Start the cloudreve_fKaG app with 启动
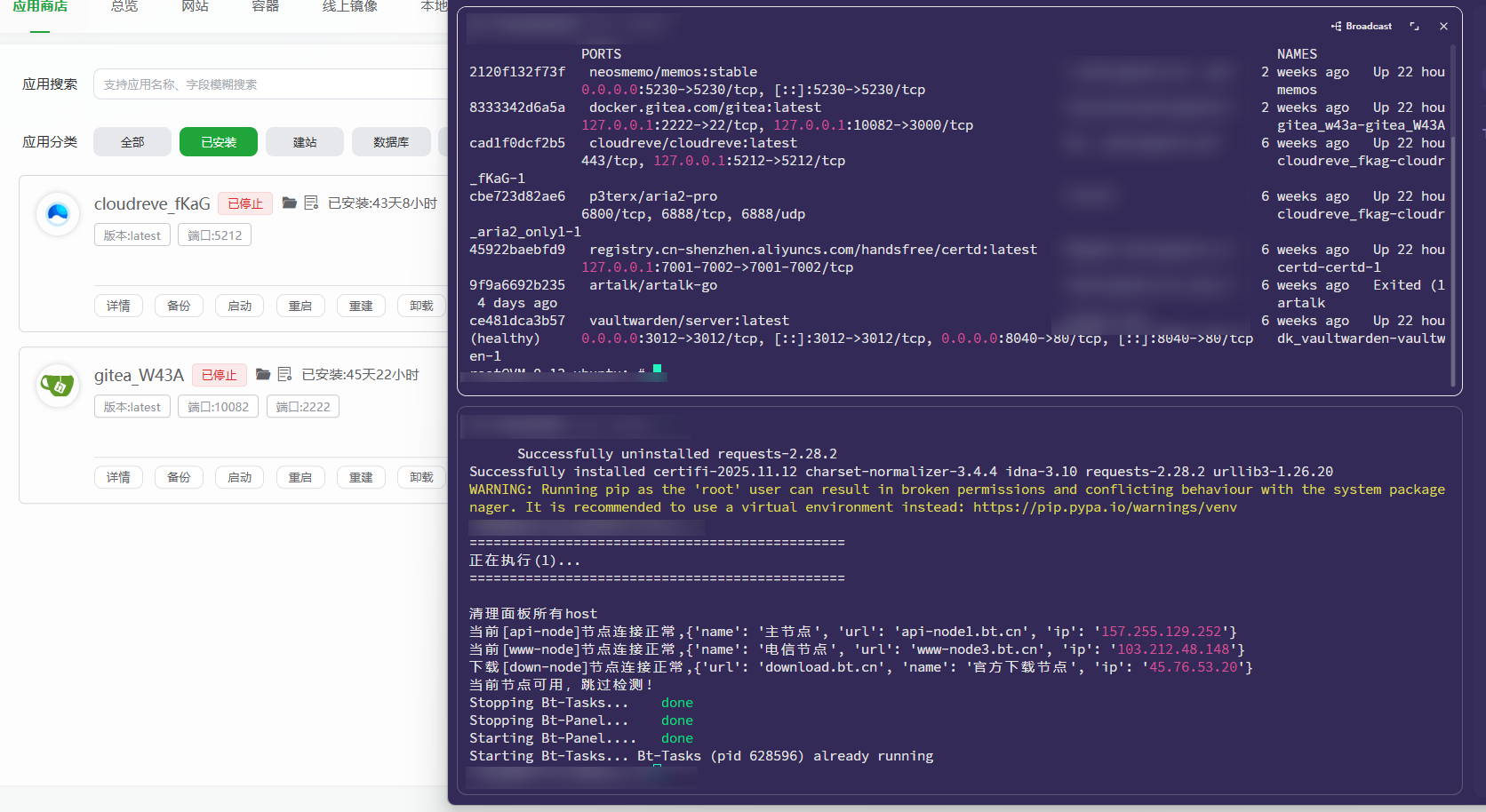Viewport: 1486px width, 812px height. pos(239,306)
